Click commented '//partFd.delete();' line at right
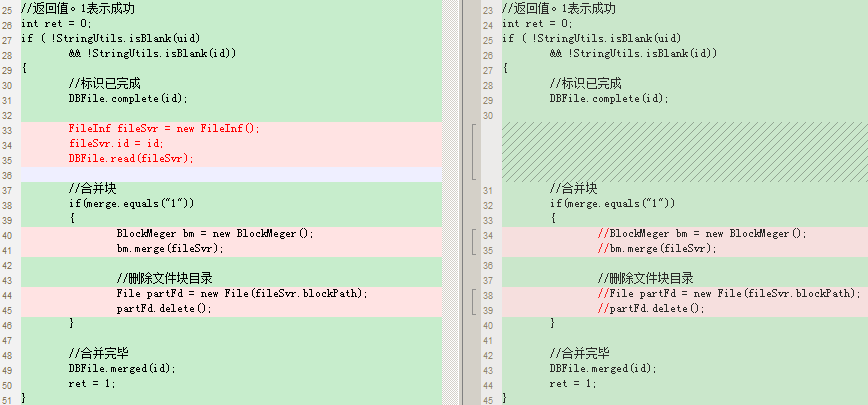This screenshot has height=405, width=868. point(651,308)
